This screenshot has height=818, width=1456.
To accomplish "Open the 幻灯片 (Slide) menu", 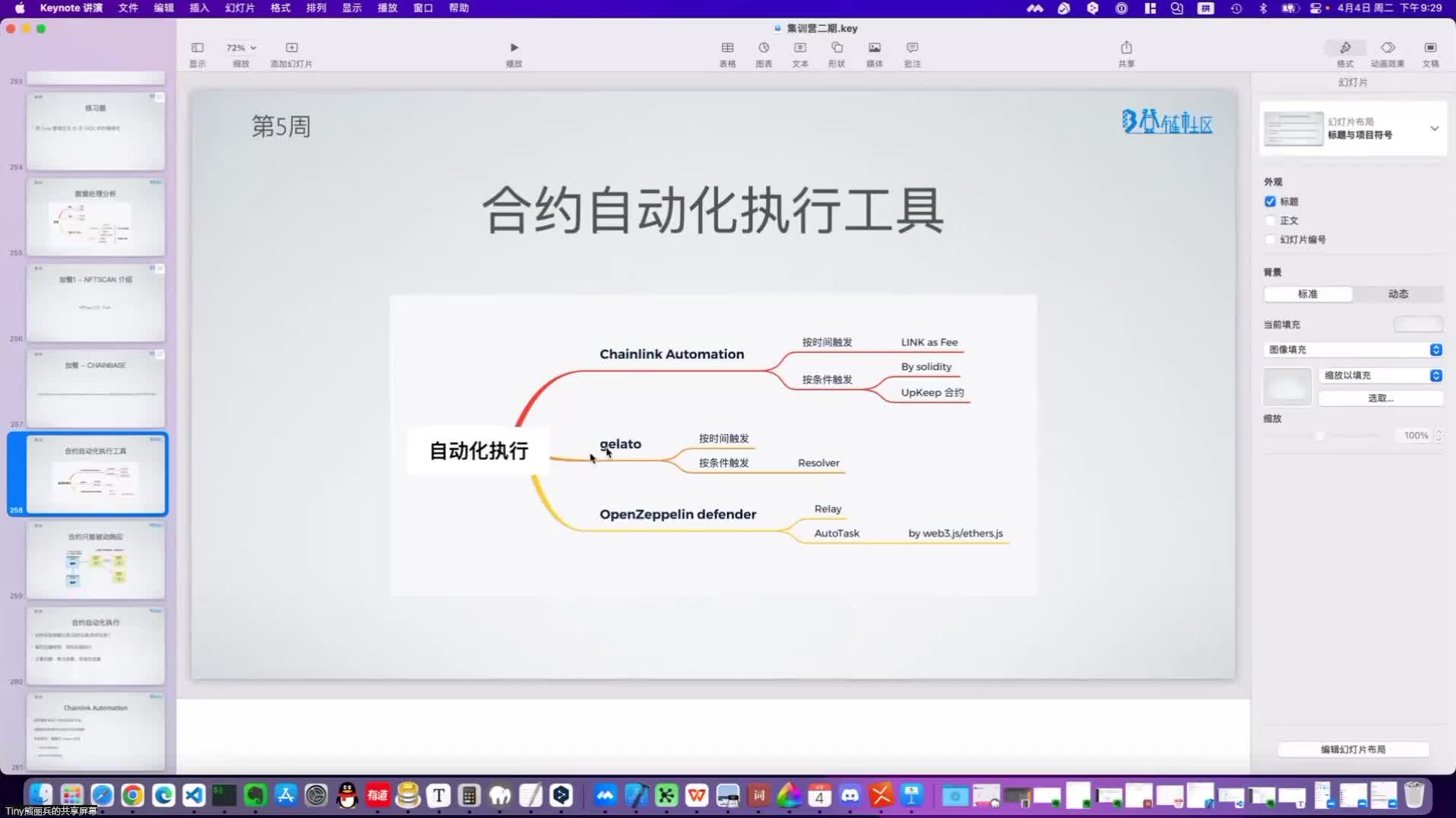I will (240, 8).
